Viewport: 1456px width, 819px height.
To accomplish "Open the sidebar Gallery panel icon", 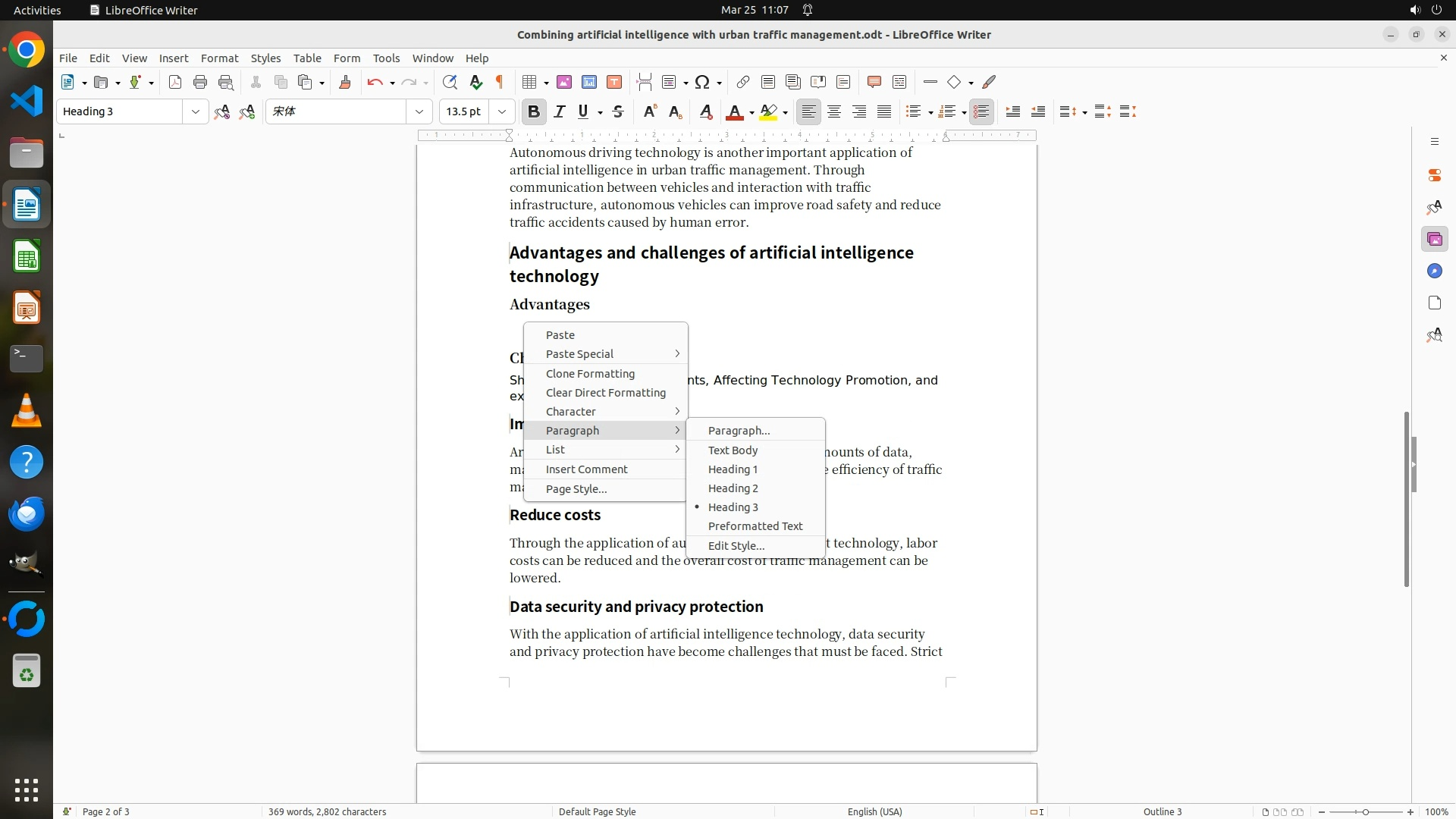I will (1434, 240).
